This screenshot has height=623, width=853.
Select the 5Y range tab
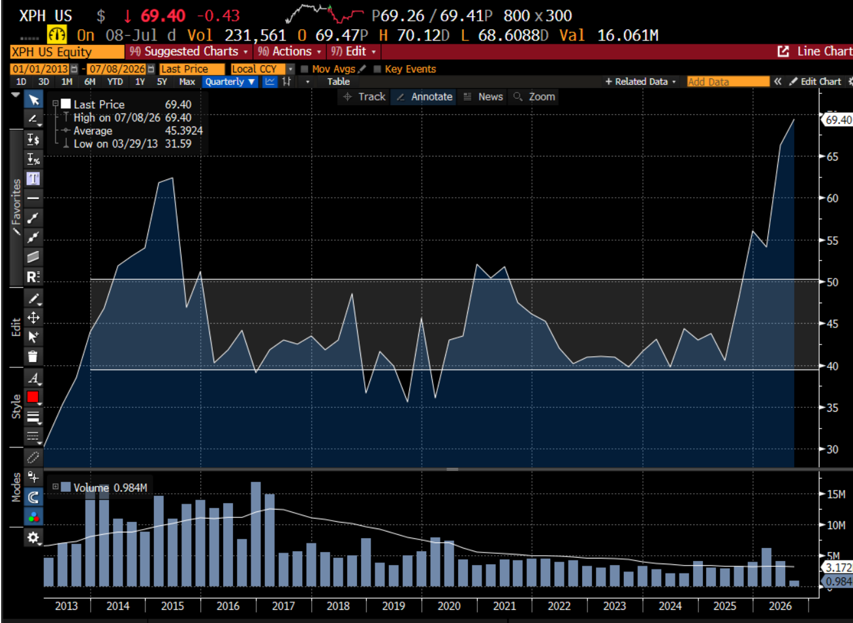click(162, 82)
